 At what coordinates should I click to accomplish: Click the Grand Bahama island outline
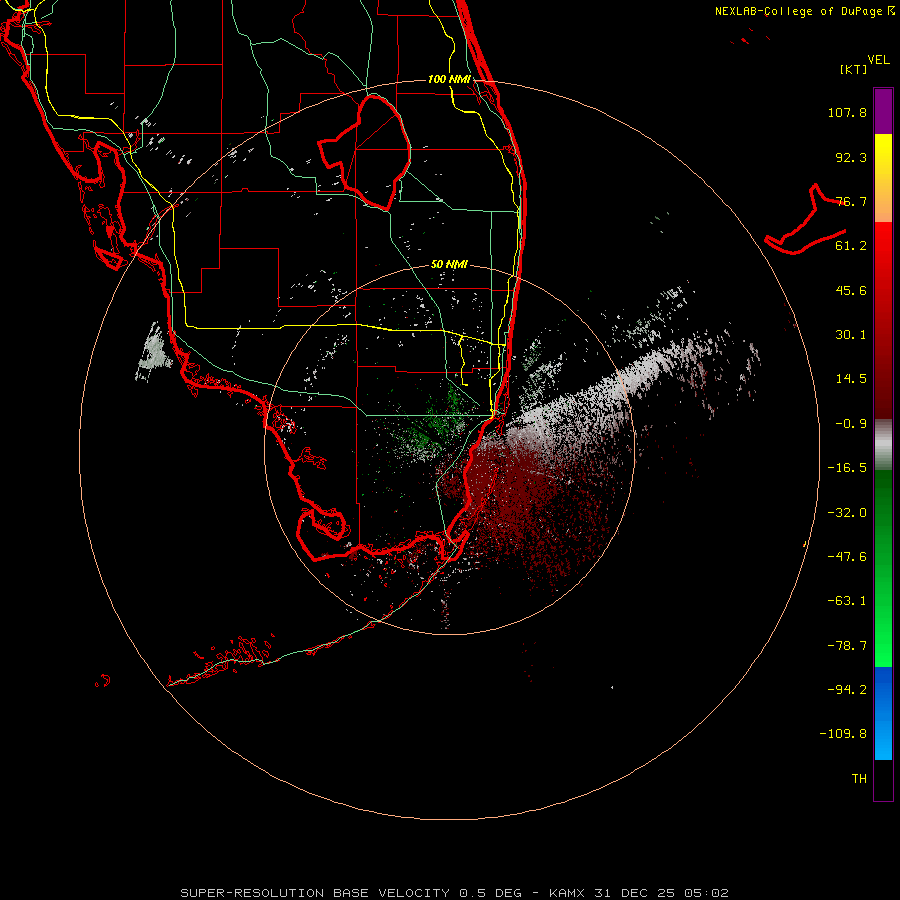(805, 219)
